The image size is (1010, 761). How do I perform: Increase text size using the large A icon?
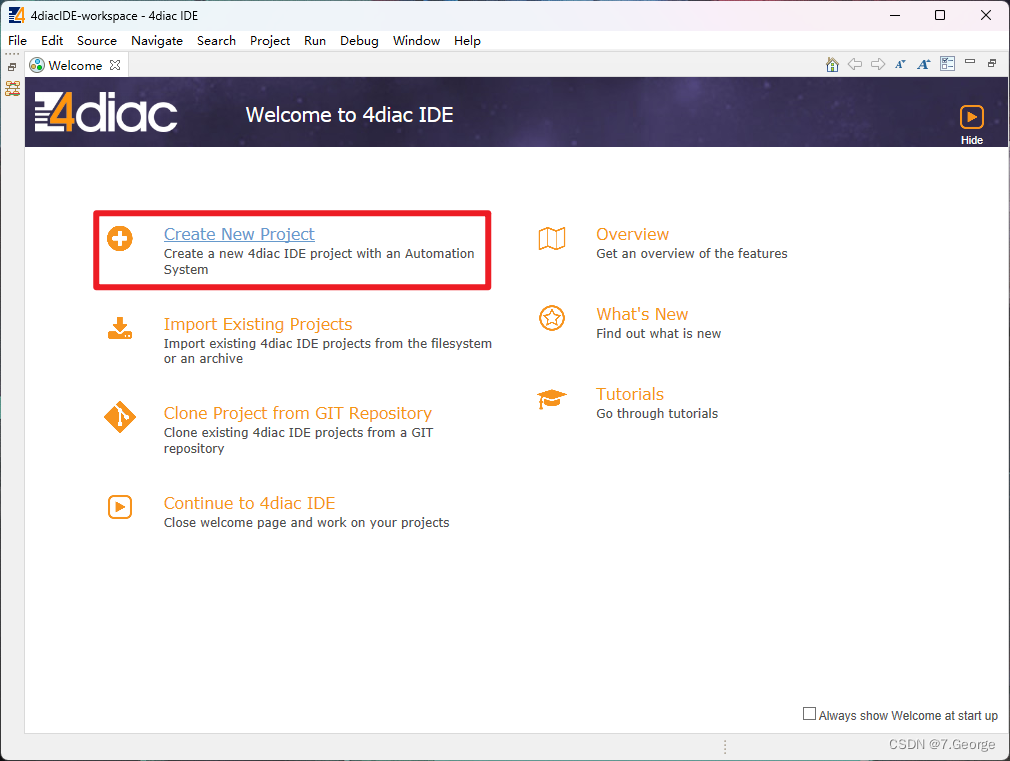[x=924, y=63]
